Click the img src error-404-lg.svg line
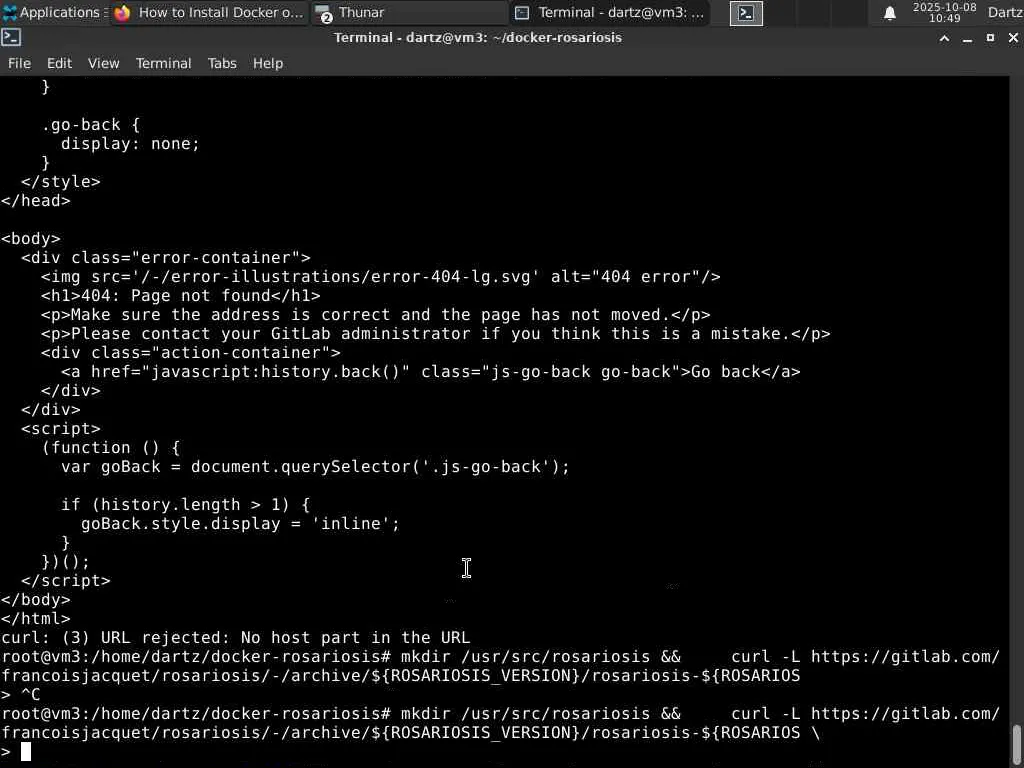The width and height of the screenshot is (1024, 768). tap(381, 277)
